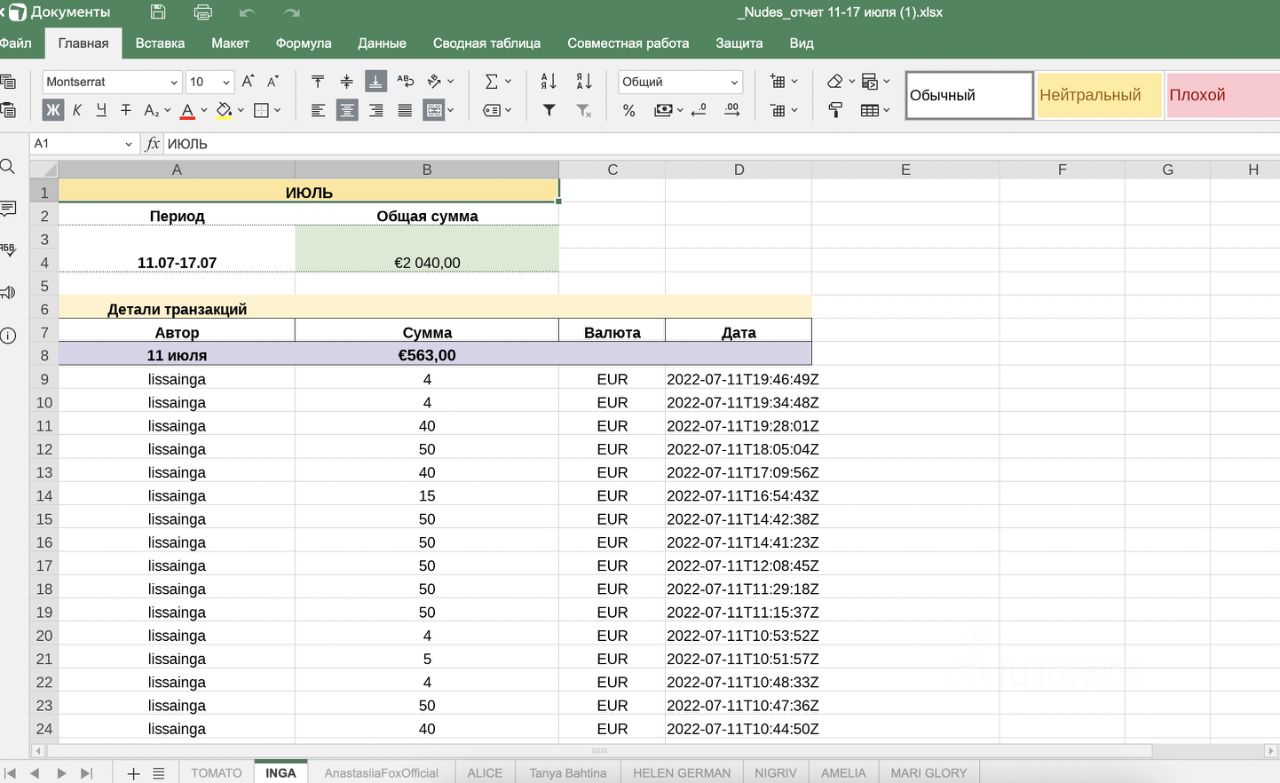1280x783 pixels.
Task: Click the save icon in title bar
Action: tap(158, 13)
